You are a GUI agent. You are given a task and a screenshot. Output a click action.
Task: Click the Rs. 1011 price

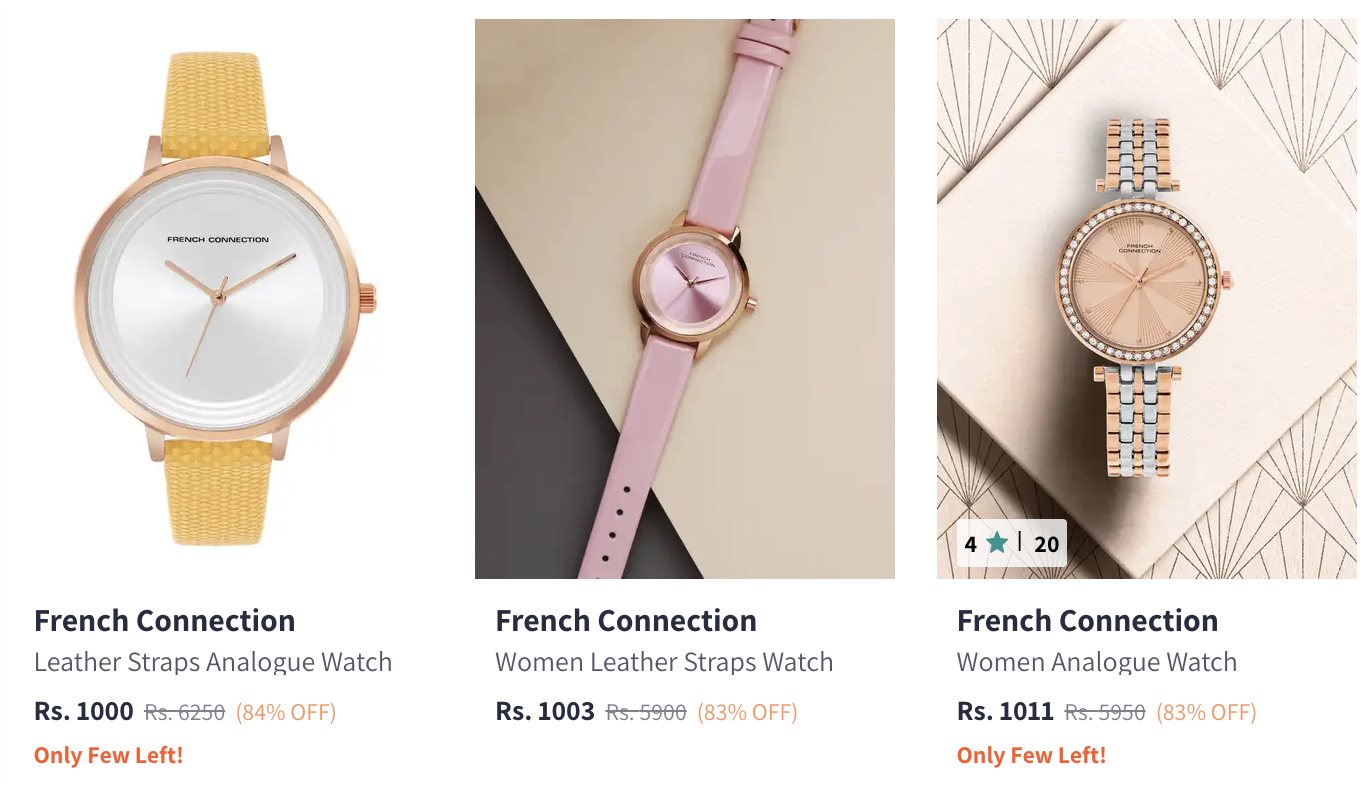(x=1005, y=712)
